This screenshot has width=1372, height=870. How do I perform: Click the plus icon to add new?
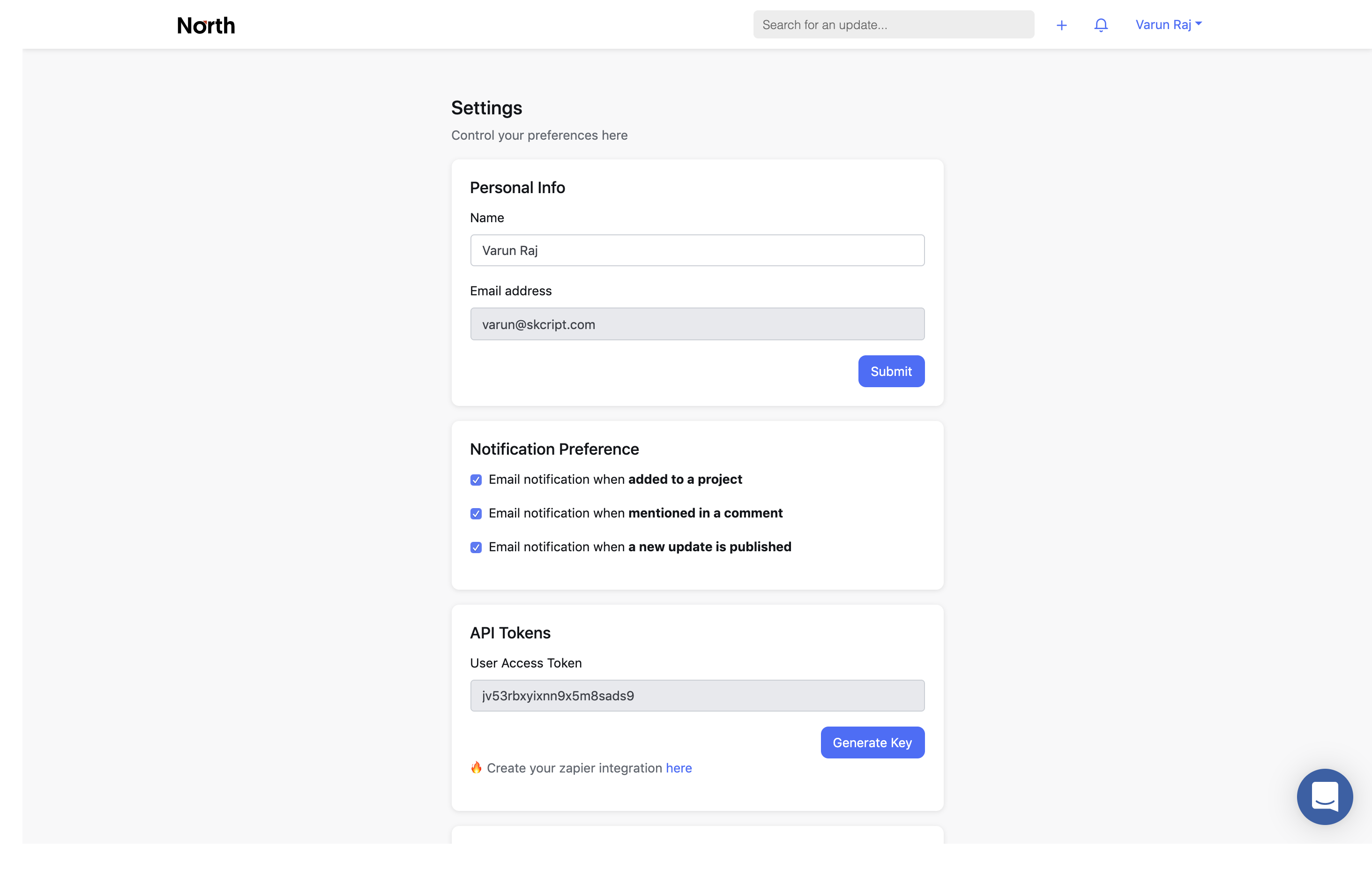pyautogui.click(x=1061, y=25)
